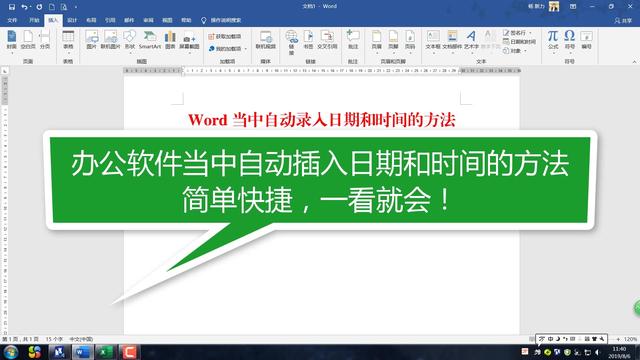Click the red document title heading

(322, 120)
